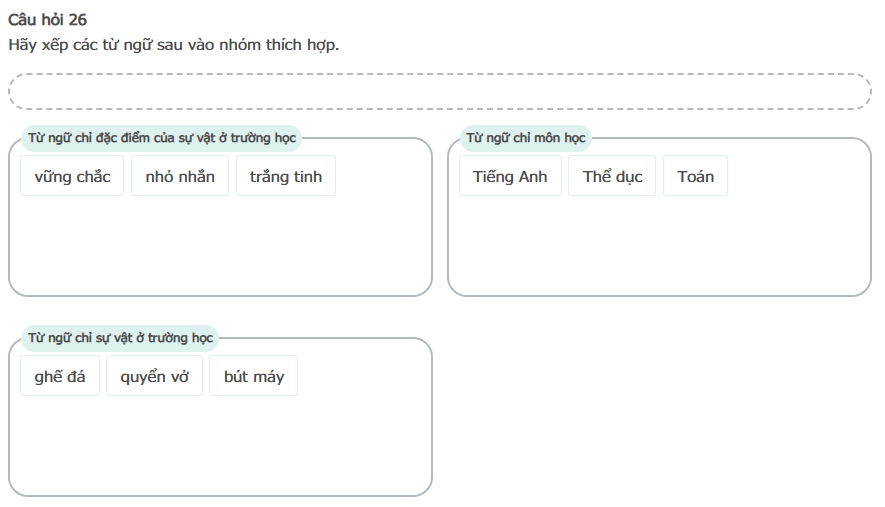Select the 'Tiếng Anh' word chip
885x507 pixels.
point(510,176)
